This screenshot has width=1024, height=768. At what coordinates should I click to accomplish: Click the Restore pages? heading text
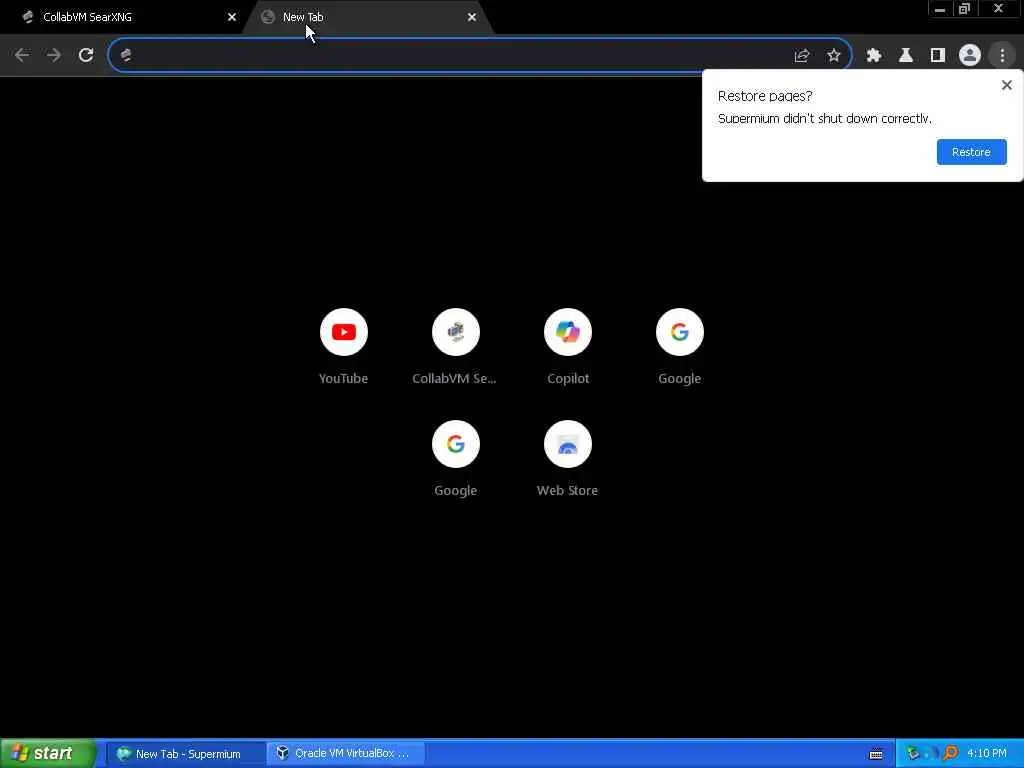[765, 96]
